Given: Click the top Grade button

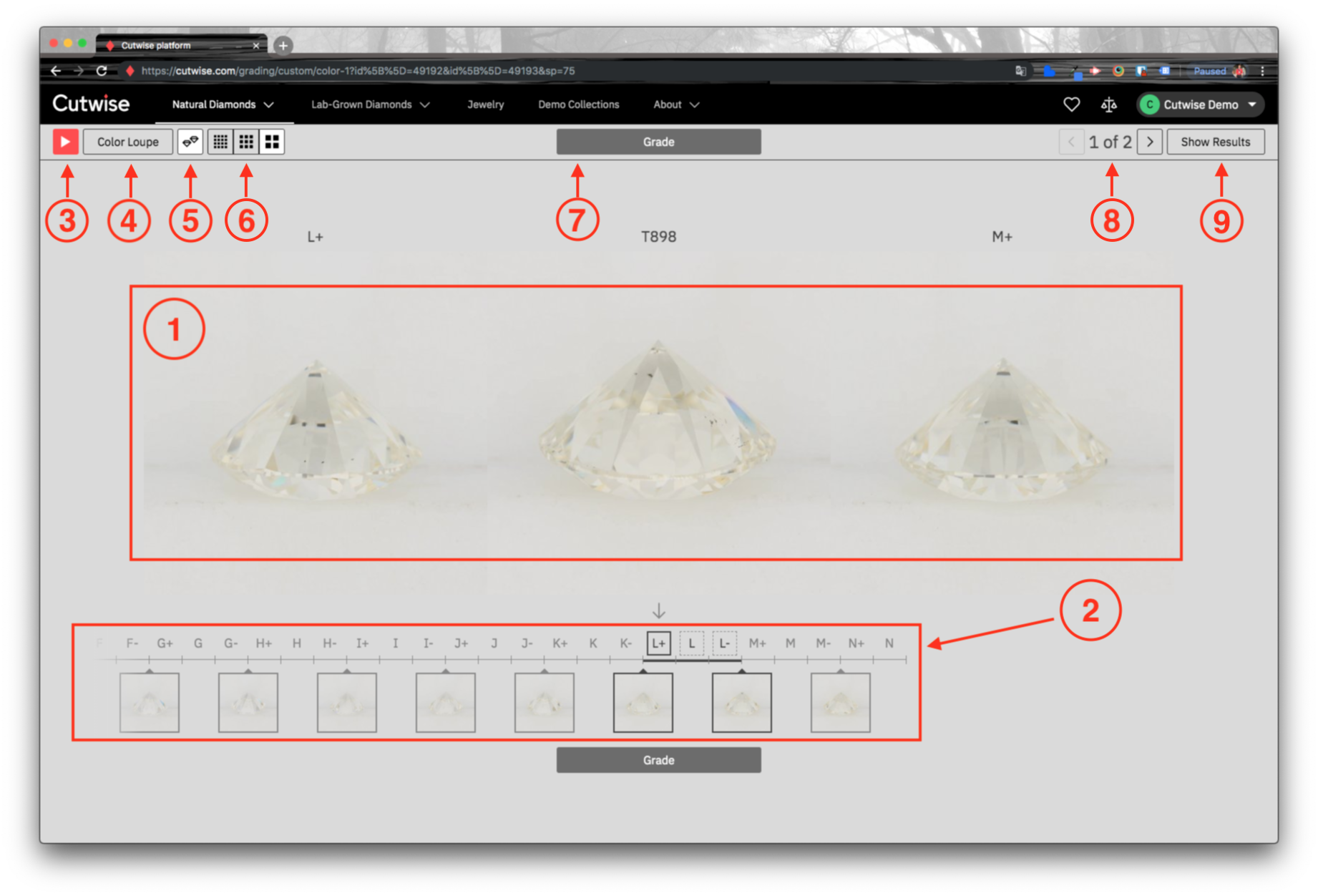Looking at the screenshot, I should [x=658, y=142].
